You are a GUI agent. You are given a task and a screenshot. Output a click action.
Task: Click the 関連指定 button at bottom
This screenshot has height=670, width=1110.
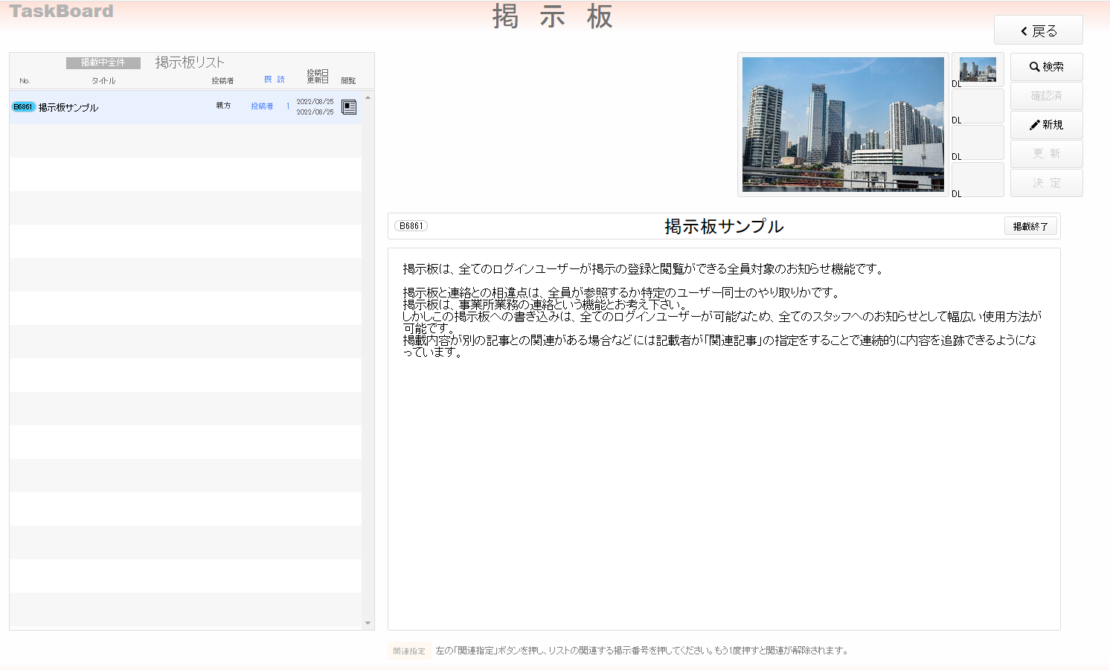(409, 651)
